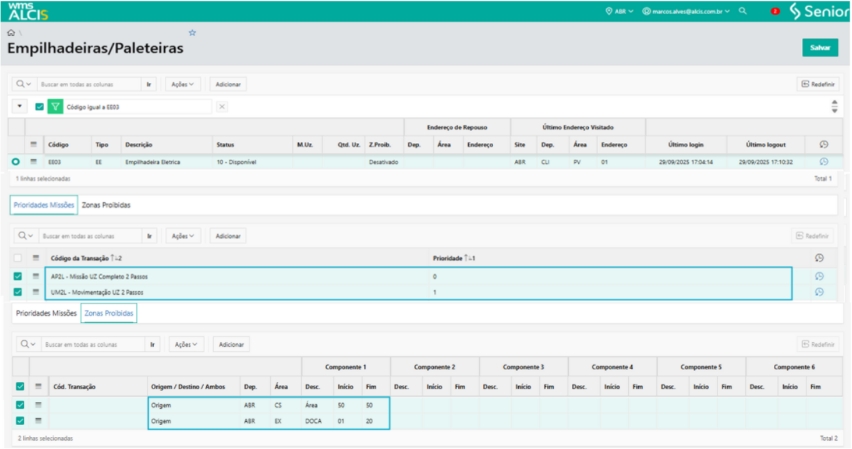
Task: Sort by Prioridade column header
Action: pyautogui.click(x=454, y=258)
